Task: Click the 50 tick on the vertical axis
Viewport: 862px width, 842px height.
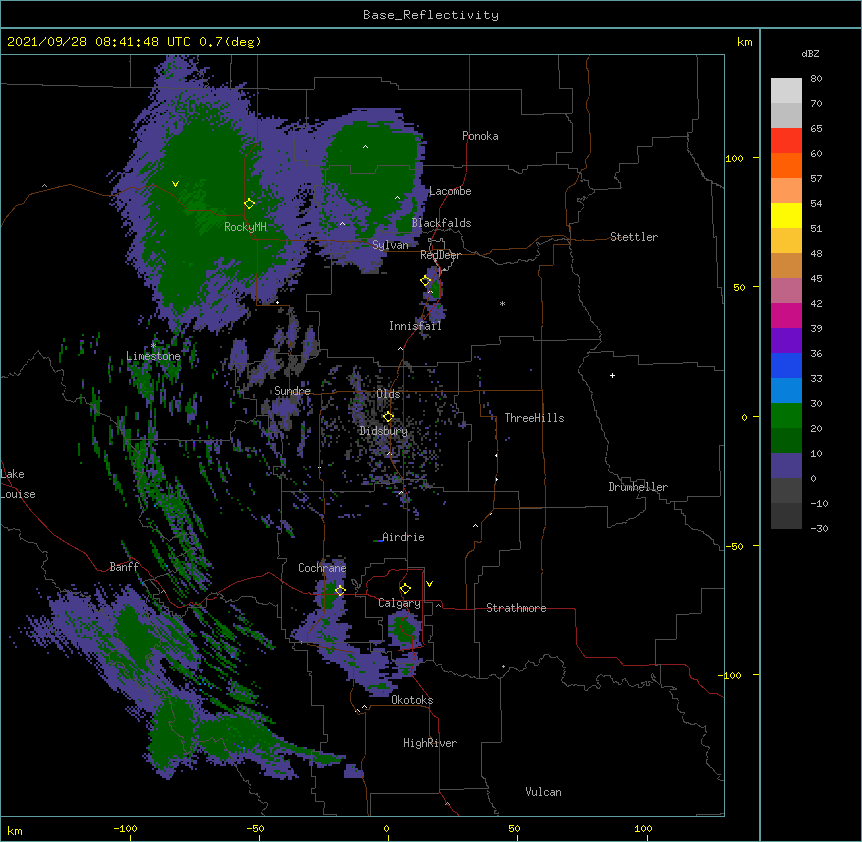Action: click(739, 287)
